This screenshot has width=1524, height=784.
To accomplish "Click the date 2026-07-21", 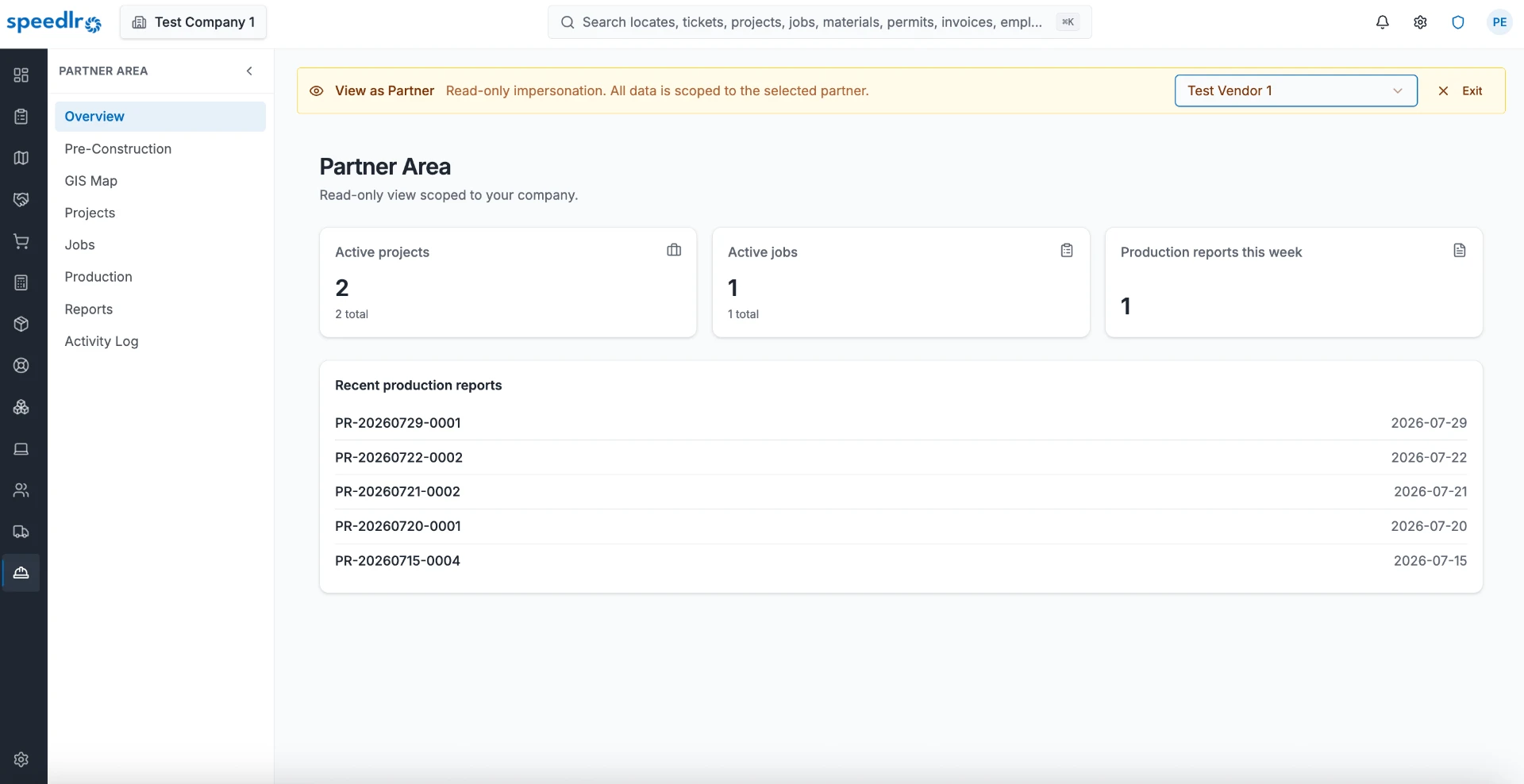I will pyautogui.click(x=1430, y=491).
